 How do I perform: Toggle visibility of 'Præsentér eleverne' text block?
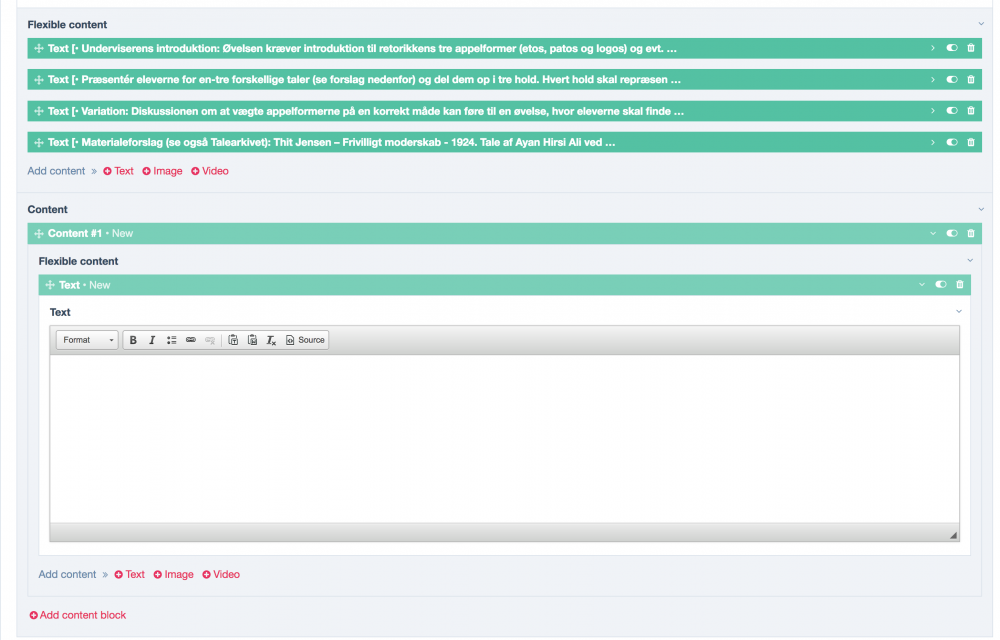[952, 79]
